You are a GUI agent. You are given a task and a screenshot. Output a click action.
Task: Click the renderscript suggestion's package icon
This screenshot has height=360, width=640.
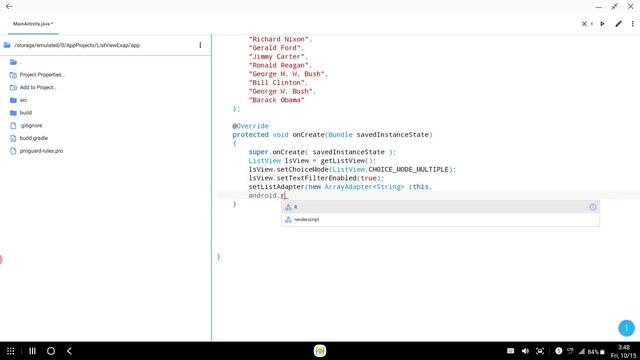click(288, 220)
